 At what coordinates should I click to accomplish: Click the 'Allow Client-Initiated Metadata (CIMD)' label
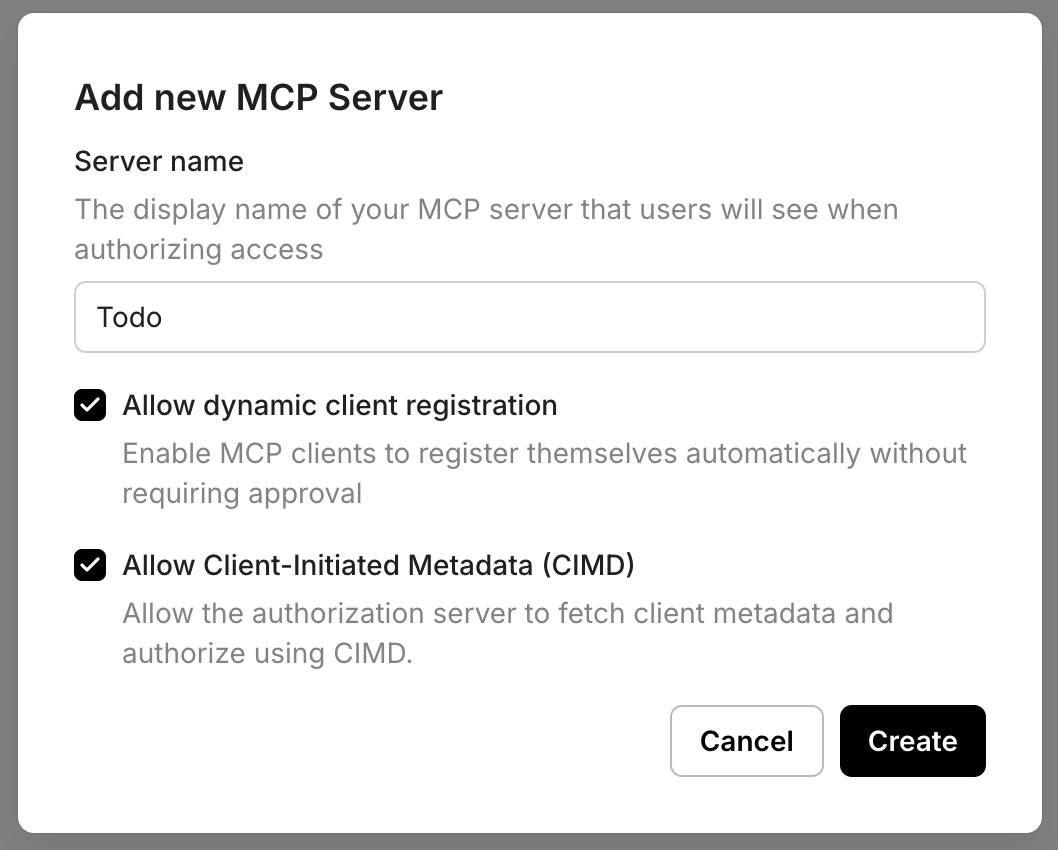[380, 565]
